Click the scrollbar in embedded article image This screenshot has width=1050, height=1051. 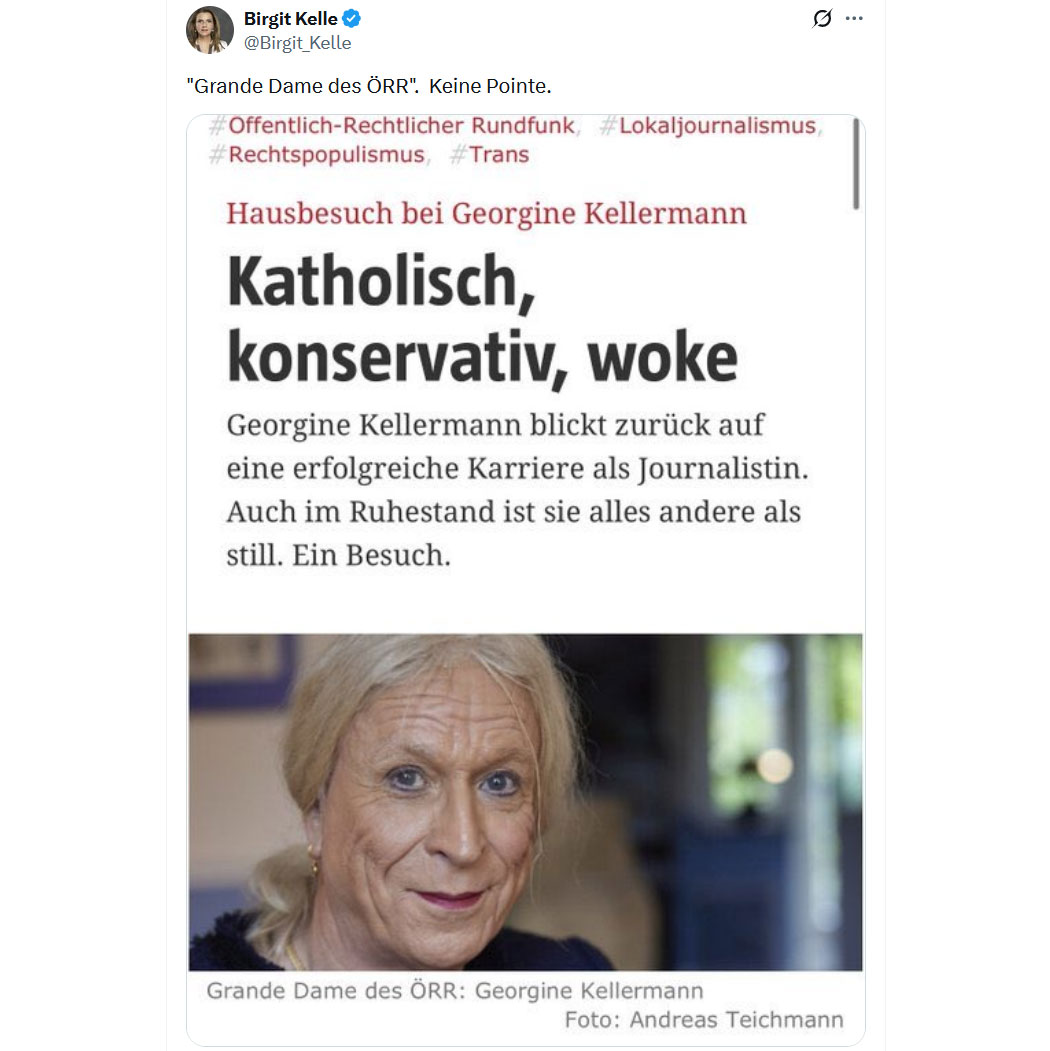(x=856, y=164)
